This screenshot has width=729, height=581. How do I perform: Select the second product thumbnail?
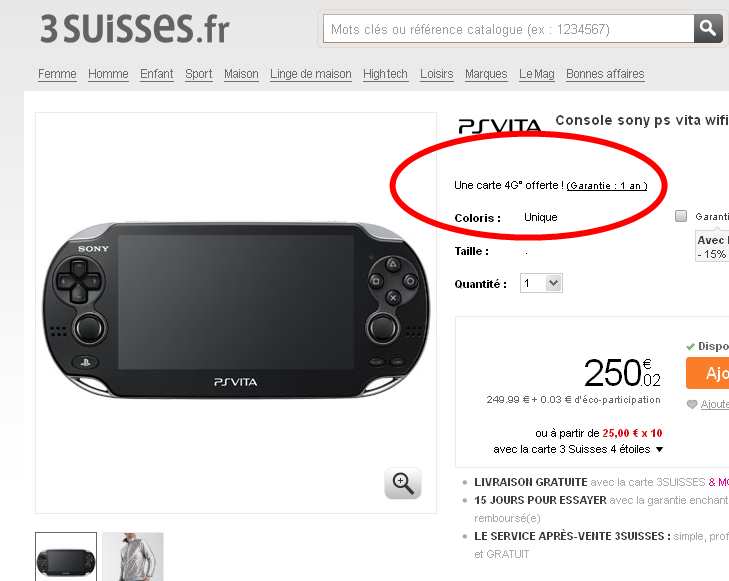point(133,557)
